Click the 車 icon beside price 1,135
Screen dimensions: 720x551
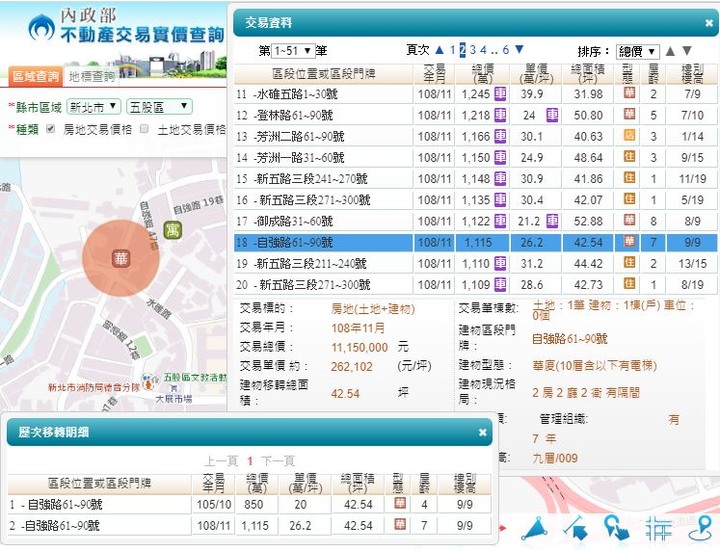500,200
